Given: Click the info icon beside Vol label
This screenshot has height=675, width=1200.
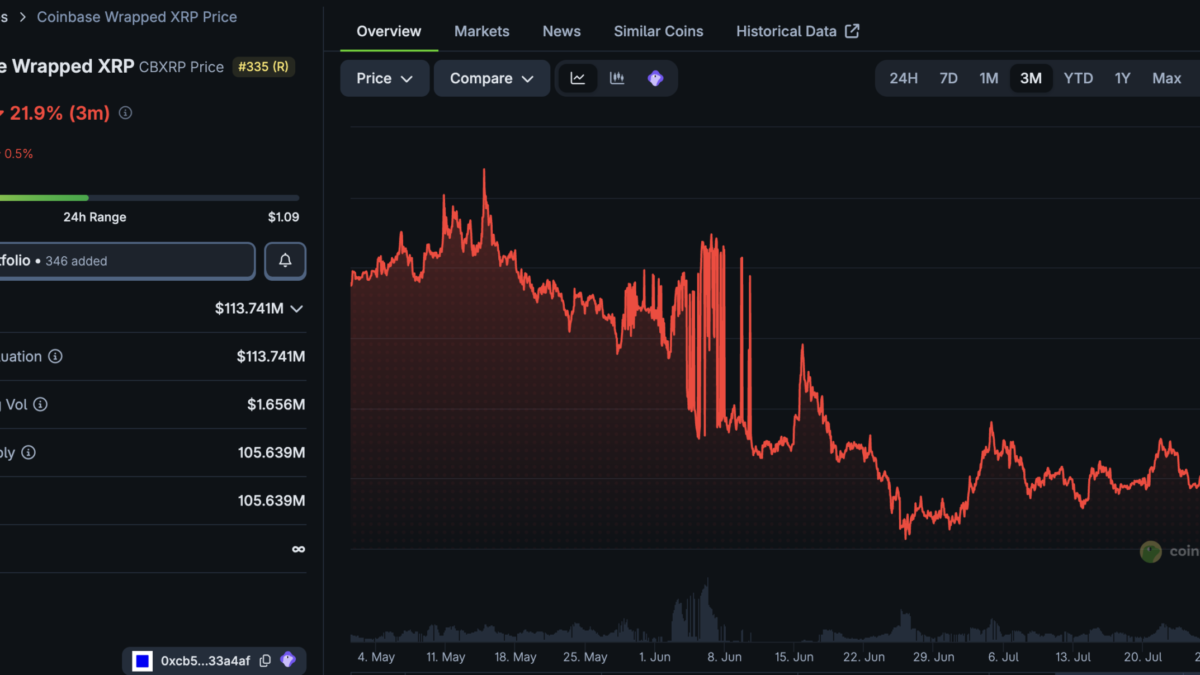Looking at the screenshot, I should 40,404.
